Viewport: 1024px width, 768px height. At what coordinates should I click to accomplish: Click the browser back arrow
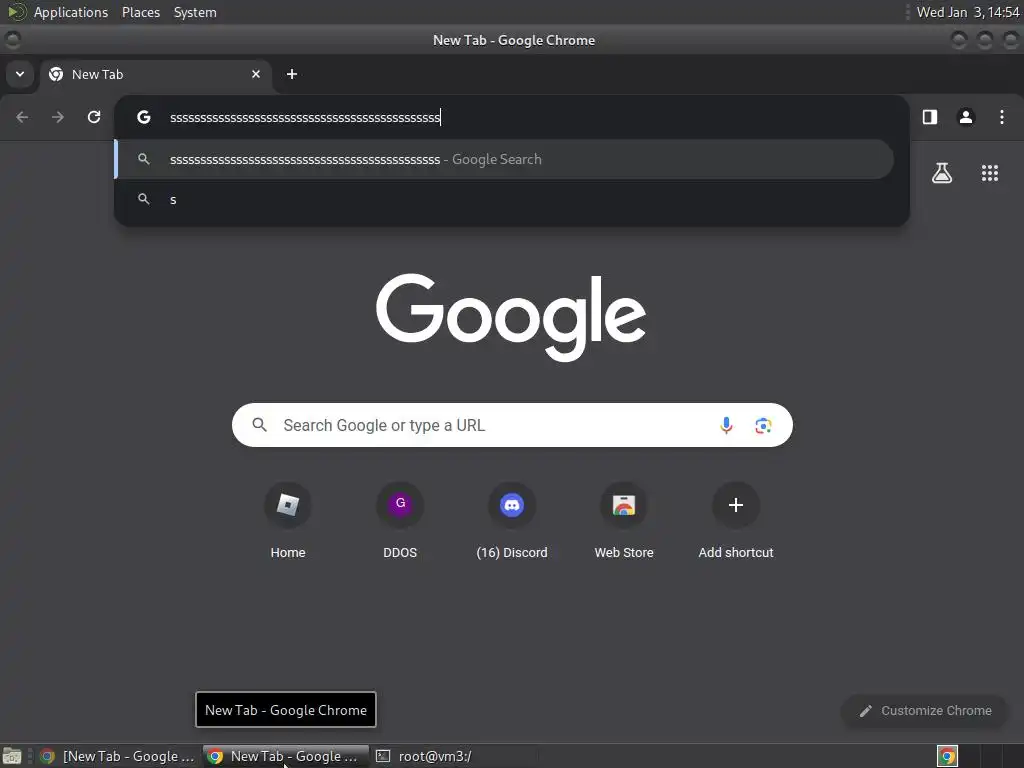pos(22,117)
